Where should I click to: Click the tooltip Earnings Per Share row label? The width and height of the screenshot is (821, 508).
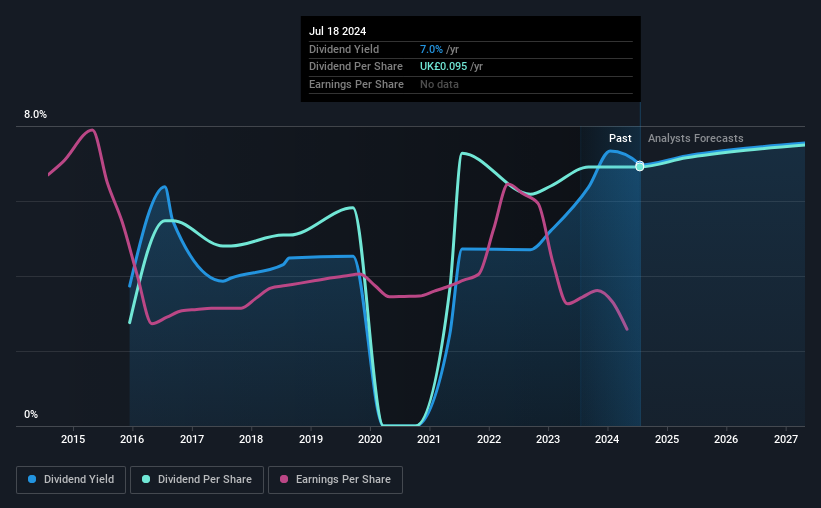[x=356, y=84]
